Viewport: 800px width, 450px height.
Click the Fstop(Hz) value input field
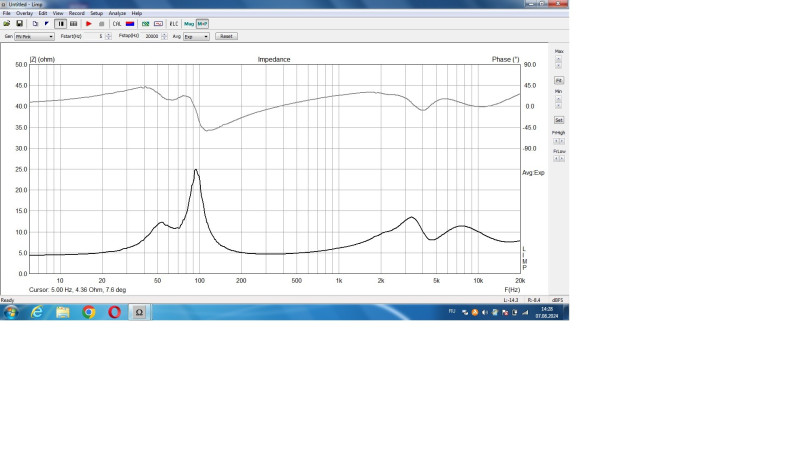[152, 36]
